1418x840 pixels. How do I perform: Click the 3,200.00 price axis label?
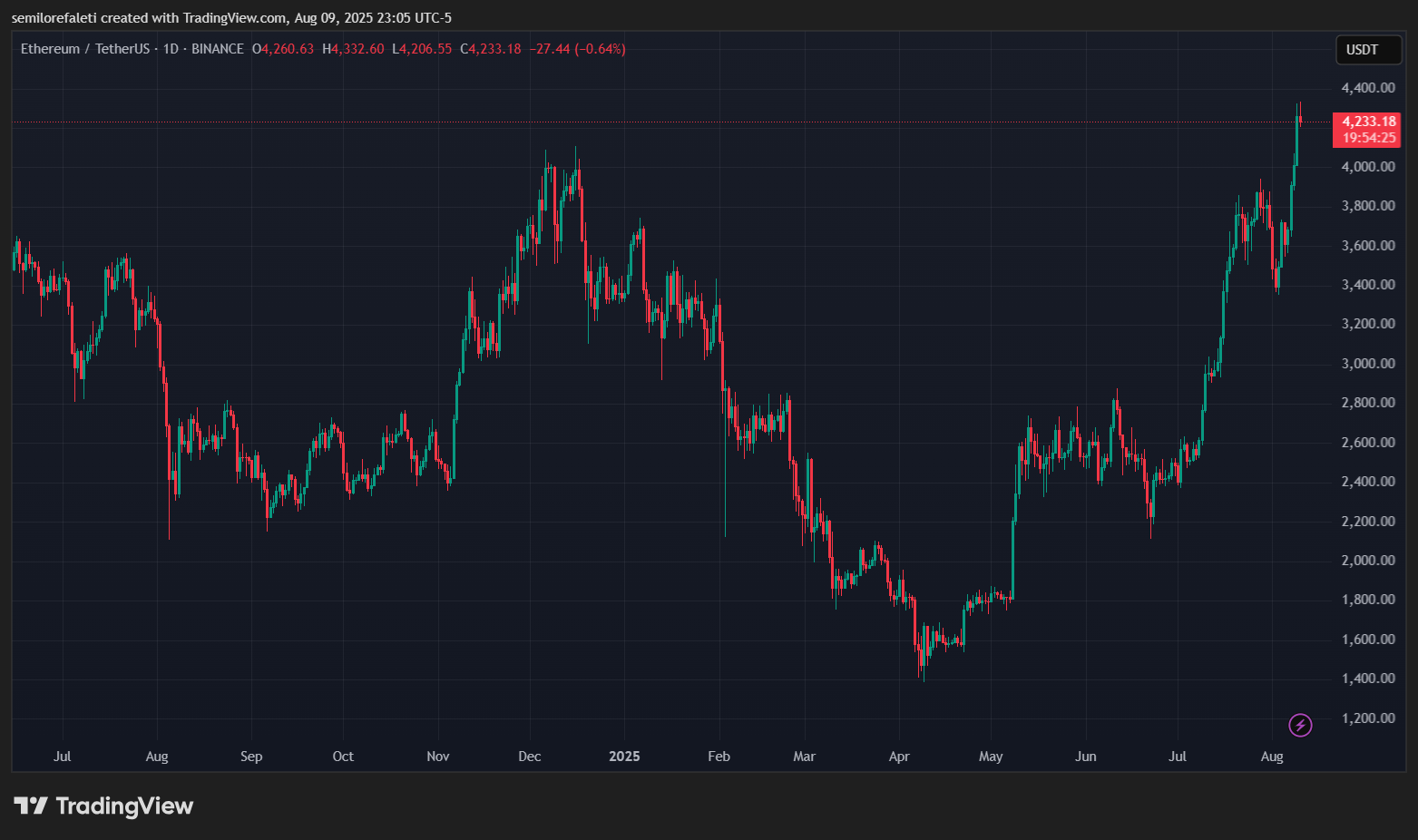click(x=1368, y=324)
